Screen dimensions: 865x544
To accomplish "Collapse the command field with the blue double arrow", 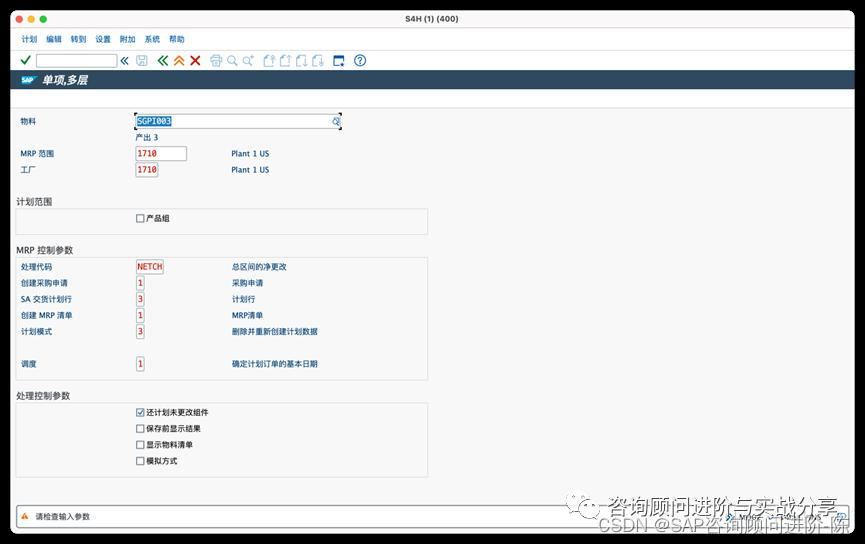I will [125, 61].
